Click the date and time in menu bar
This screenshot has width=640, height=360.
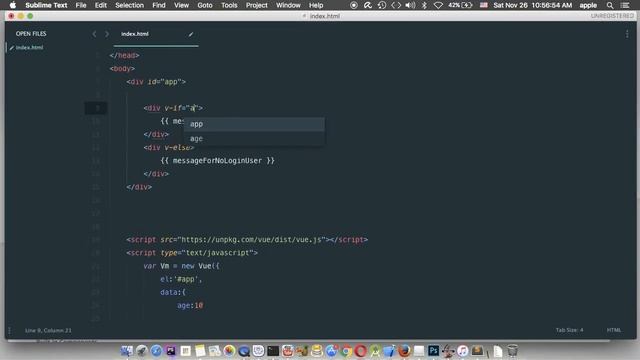pyautogui.click(x=533, y=5)
